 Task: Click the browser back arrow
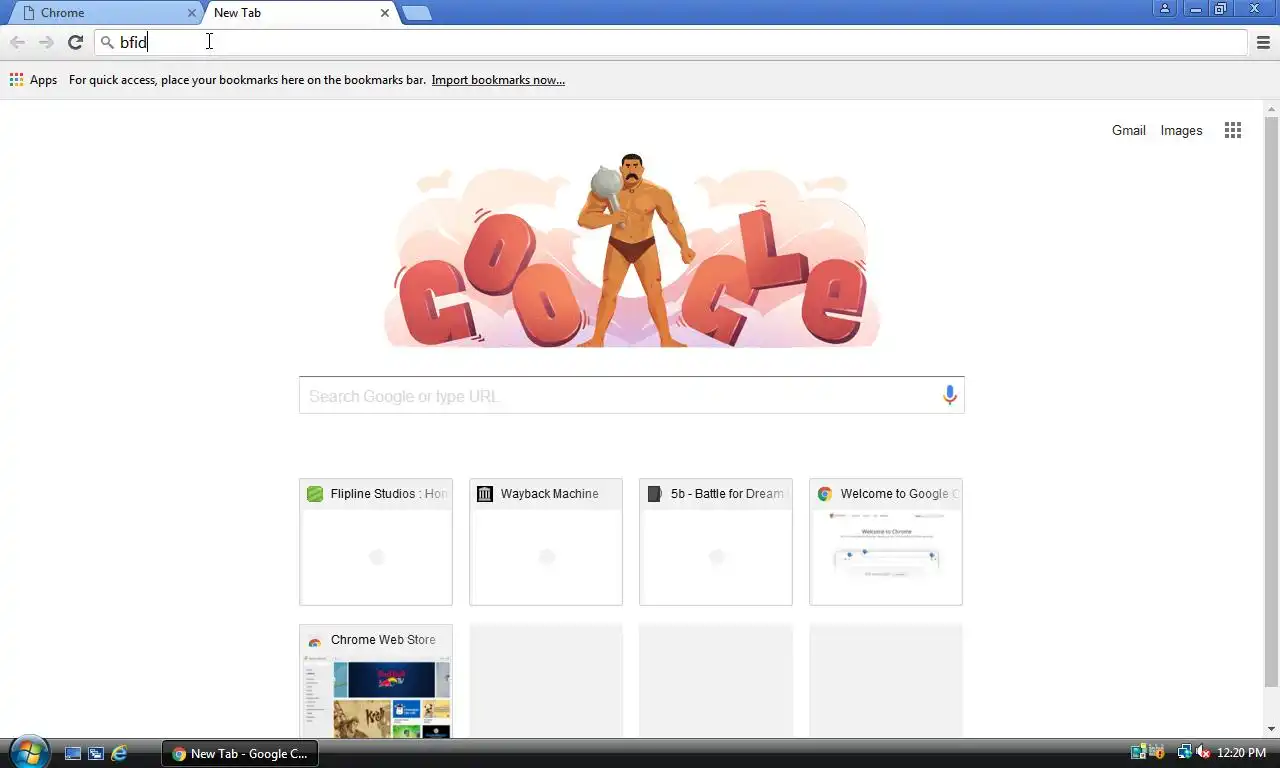click(17, 42)
